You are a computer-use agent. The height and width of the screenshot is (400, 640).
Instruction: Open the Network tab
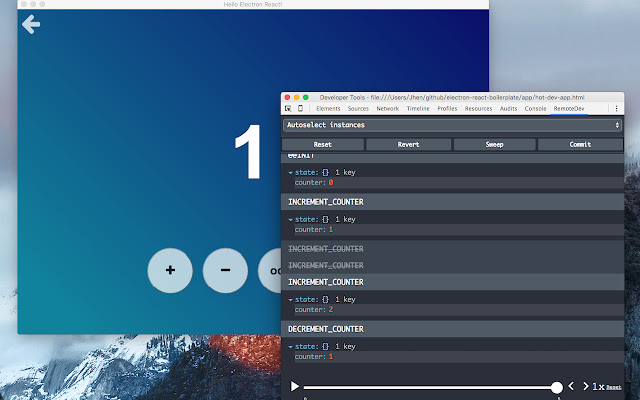pos(387,107)
